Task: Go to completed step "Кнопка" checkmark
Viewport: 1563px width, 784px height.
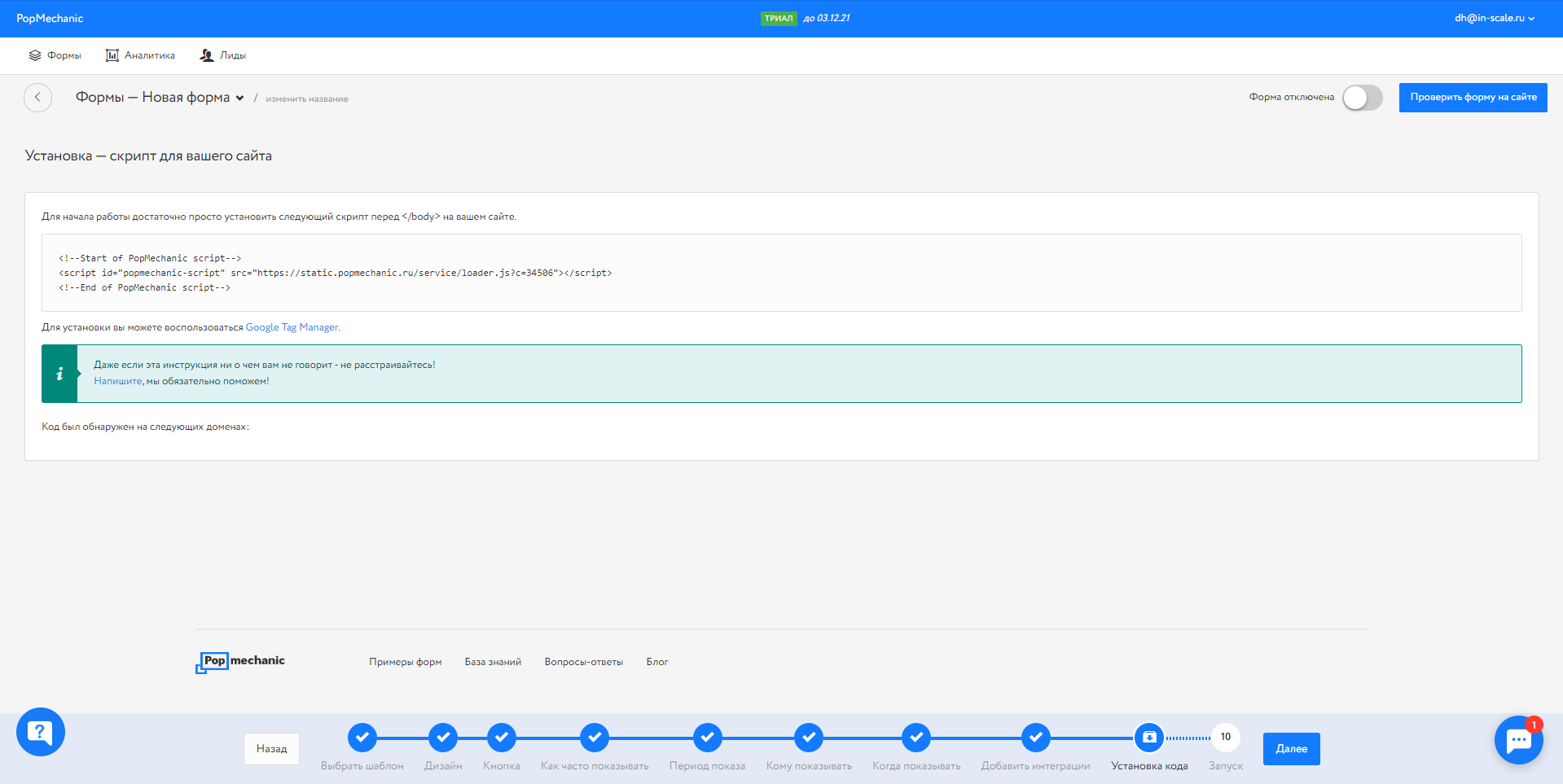Action: pos(502,738)
